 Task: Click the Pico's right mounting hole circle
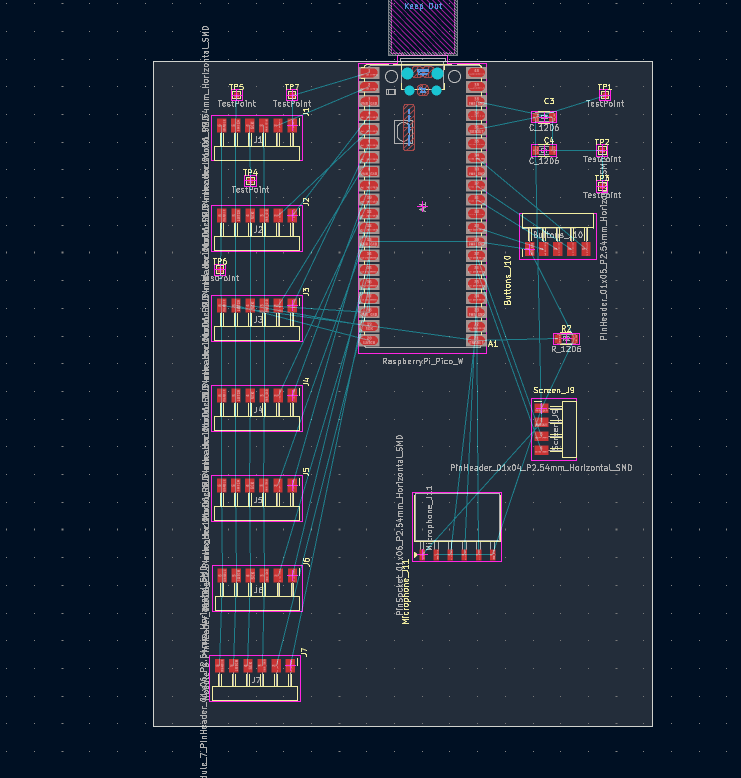pos(454,76)
